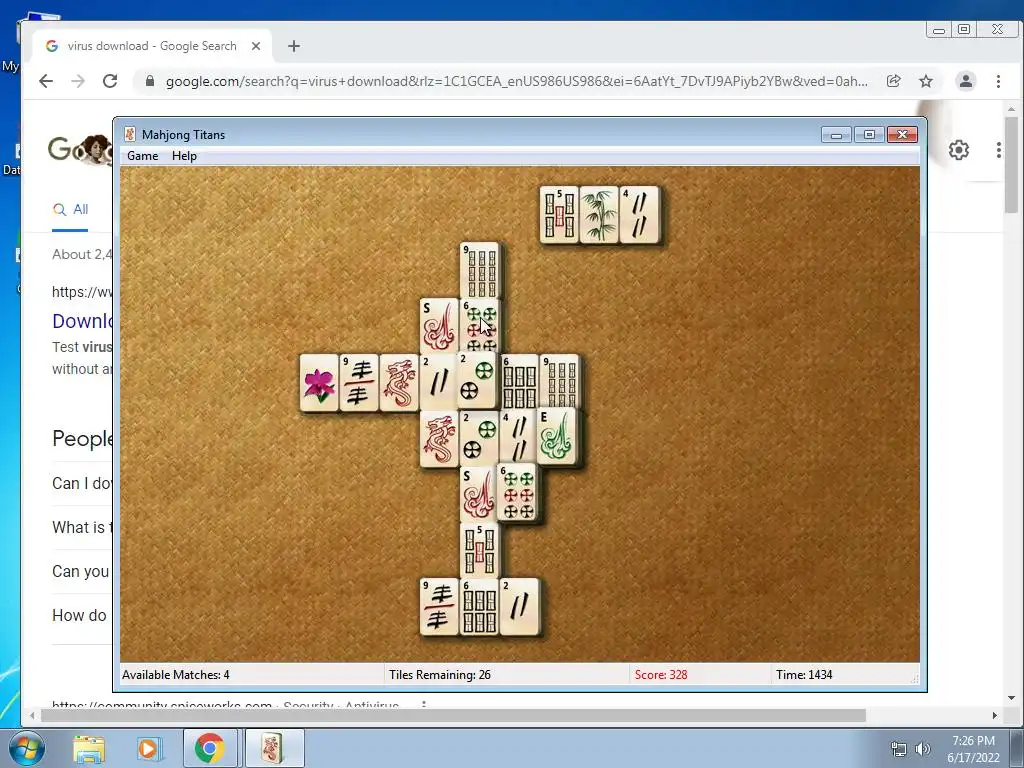Select the 2 circles tile left of the 6 bamboo
Screen dimensions: 1024x768
pyautogui.click(x=479, y=381)
